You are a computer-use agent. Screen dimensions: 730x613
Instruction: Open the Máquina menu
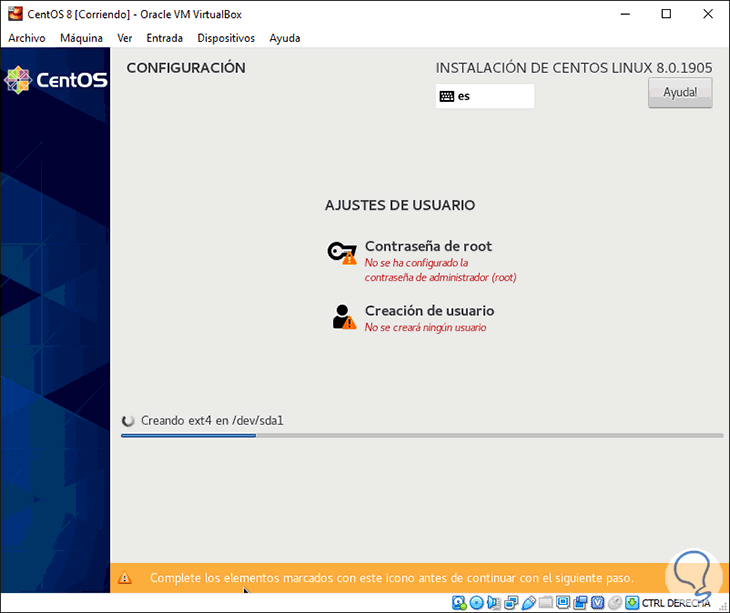[x=81, y=38]
